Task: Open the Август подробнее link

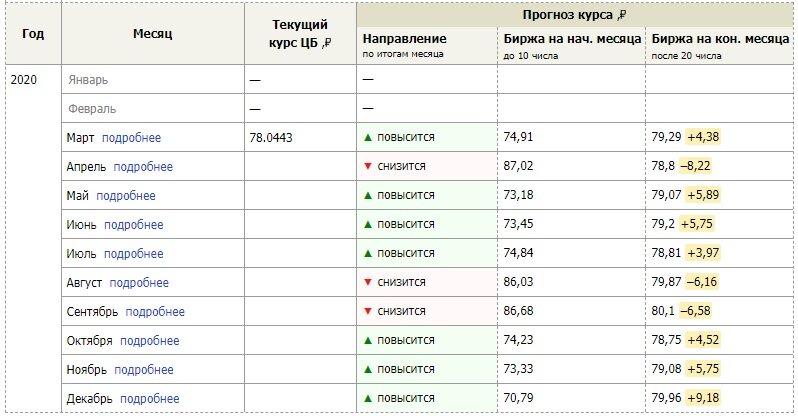Action: point(139,283)
